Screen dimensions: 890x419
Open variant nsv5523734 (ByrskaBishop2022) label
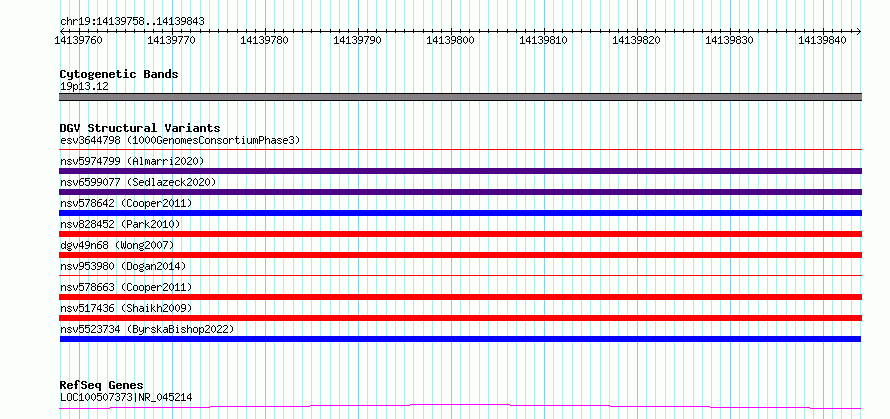tap(147, 329)
